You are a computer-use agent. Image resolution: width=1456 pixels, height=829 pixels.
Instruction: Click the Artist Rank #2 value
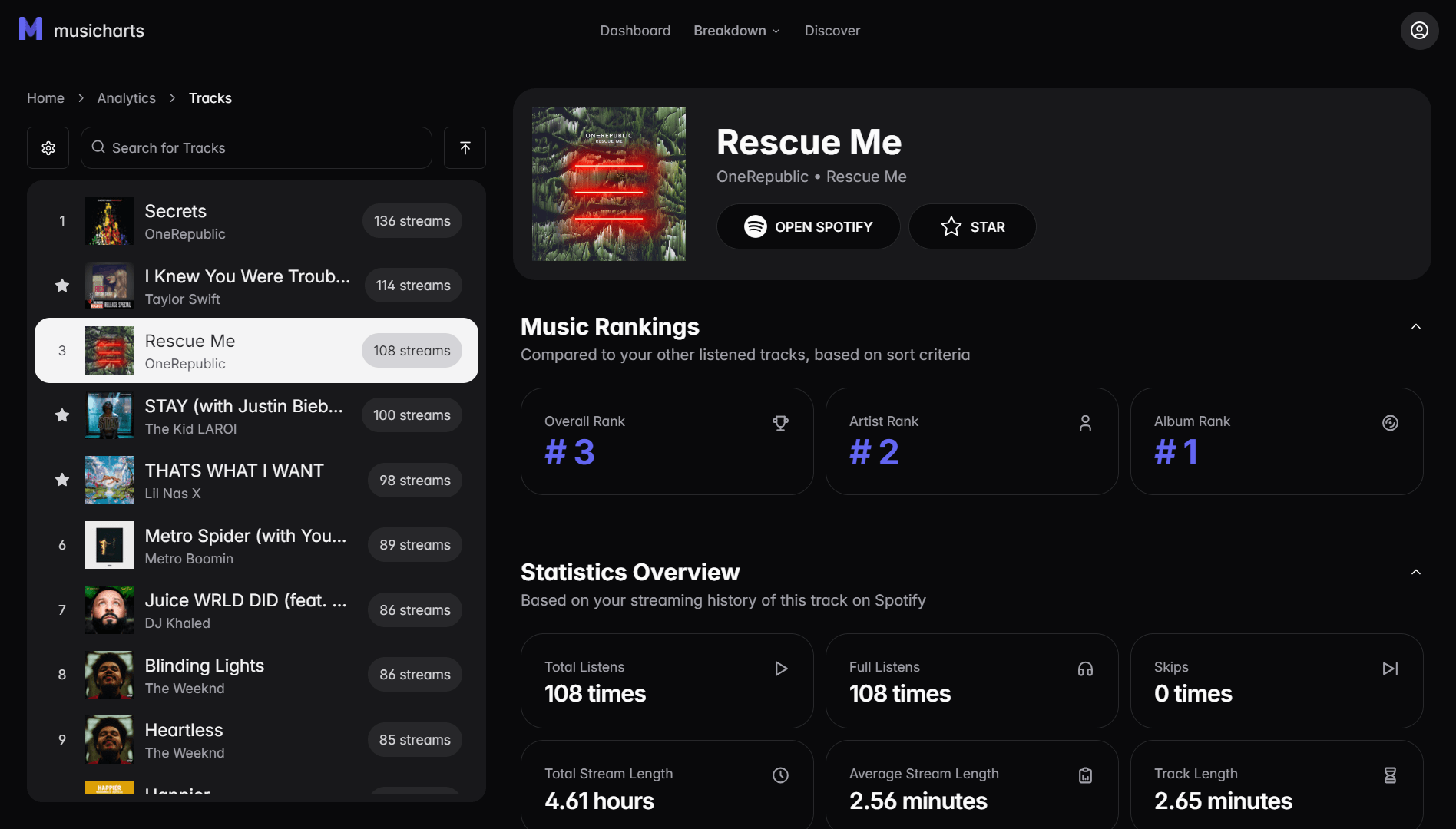(875, 452)
